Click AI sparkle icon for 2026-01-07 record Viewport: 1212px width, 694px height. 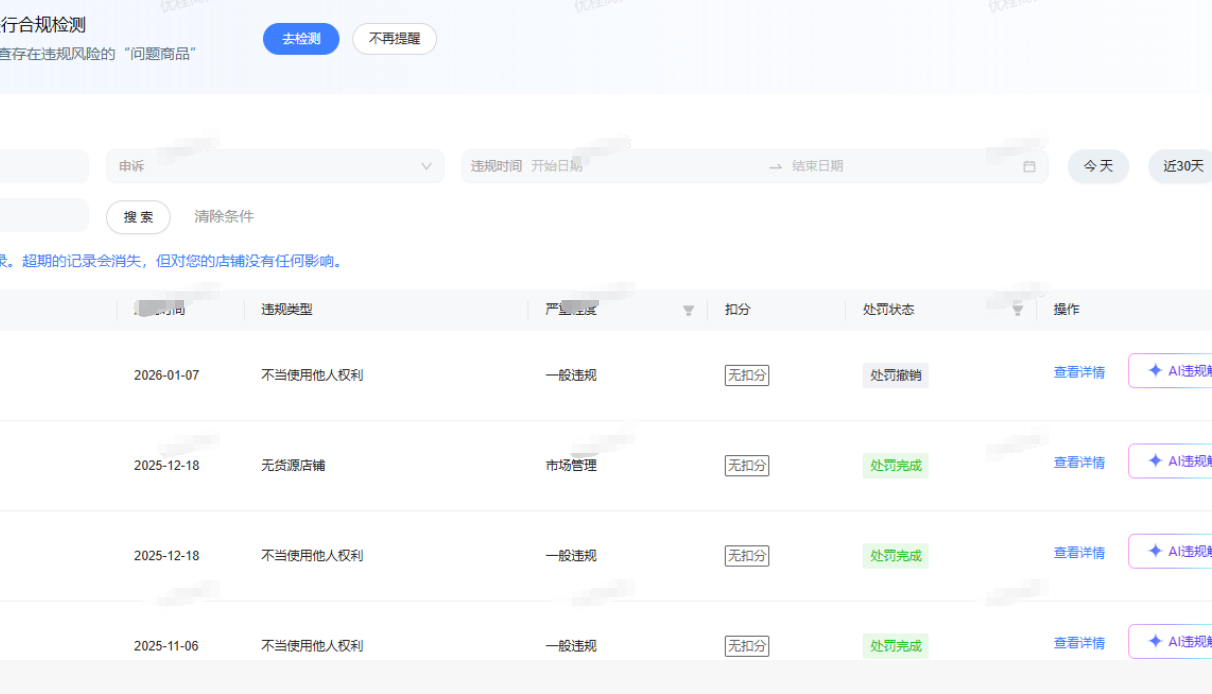[1155, 370]
